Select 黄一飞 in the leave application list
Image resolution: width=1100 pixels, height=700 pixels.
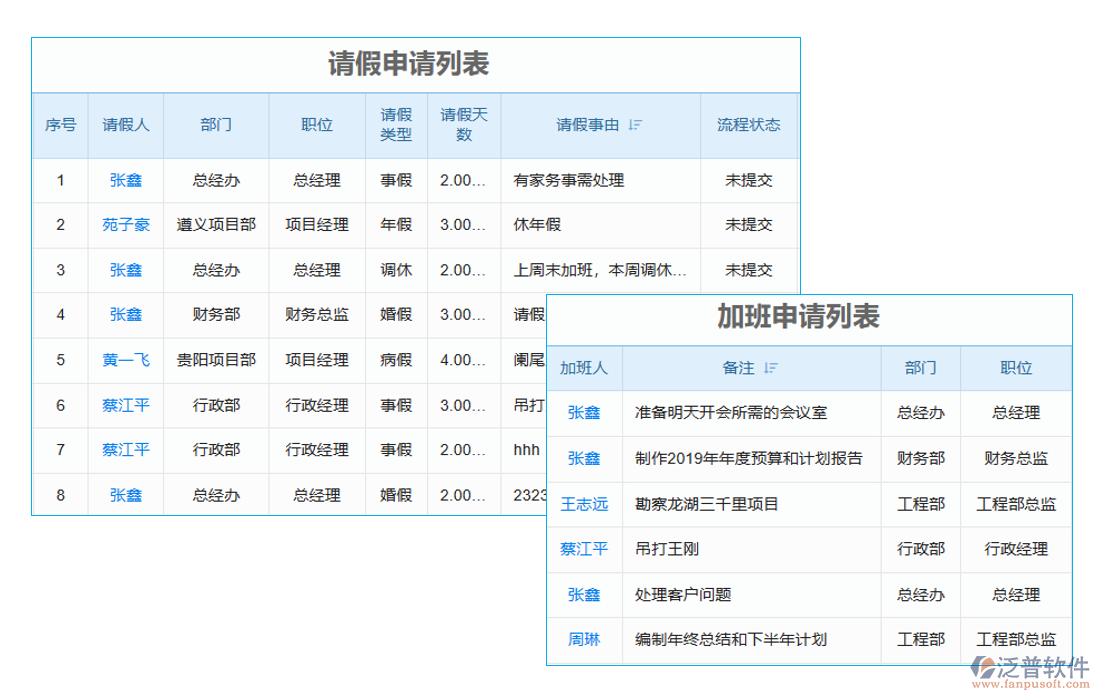[124, 361]
